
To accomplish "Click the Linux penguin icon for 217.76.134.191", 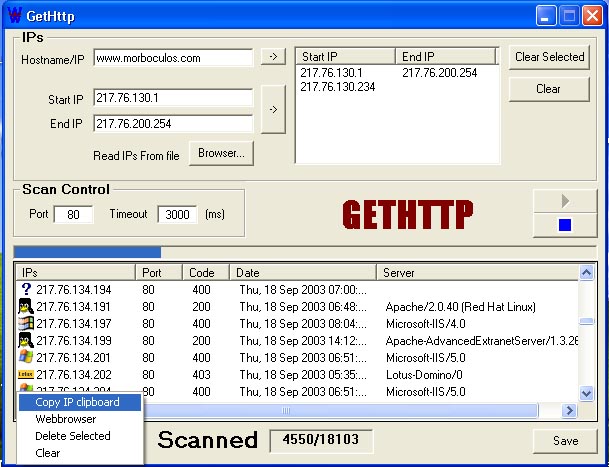I will 26,306.
